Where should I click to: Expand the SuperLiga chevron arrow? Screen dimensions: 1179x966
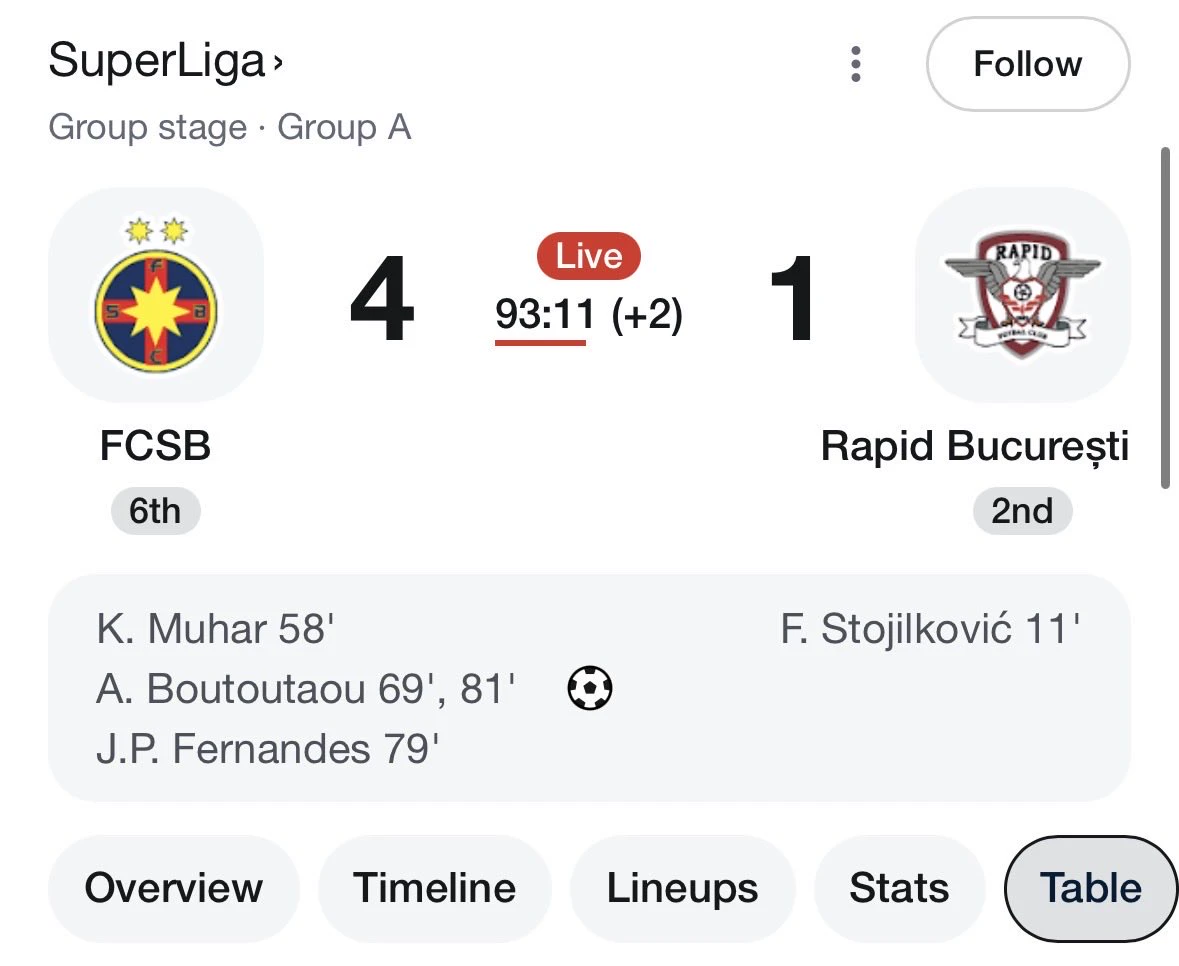[x=278, y=62]
